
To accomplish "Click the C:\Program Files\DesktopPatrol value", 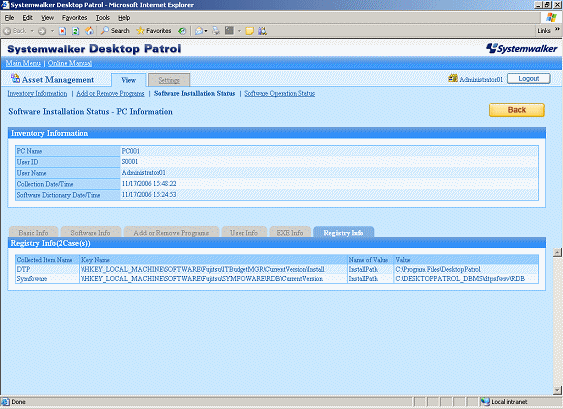I will pyautogui.click(x=438, y=269).
